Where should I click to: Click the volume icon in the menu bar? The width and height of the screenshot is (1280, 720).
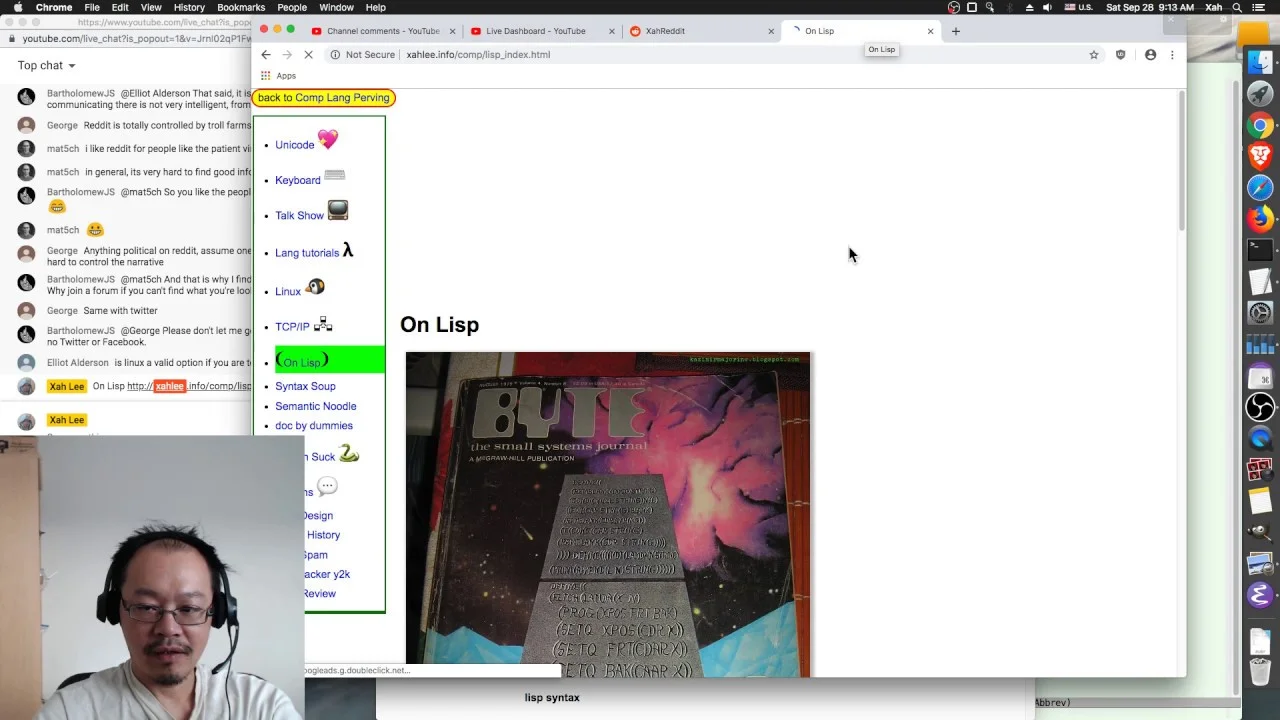coord(1047,7)
